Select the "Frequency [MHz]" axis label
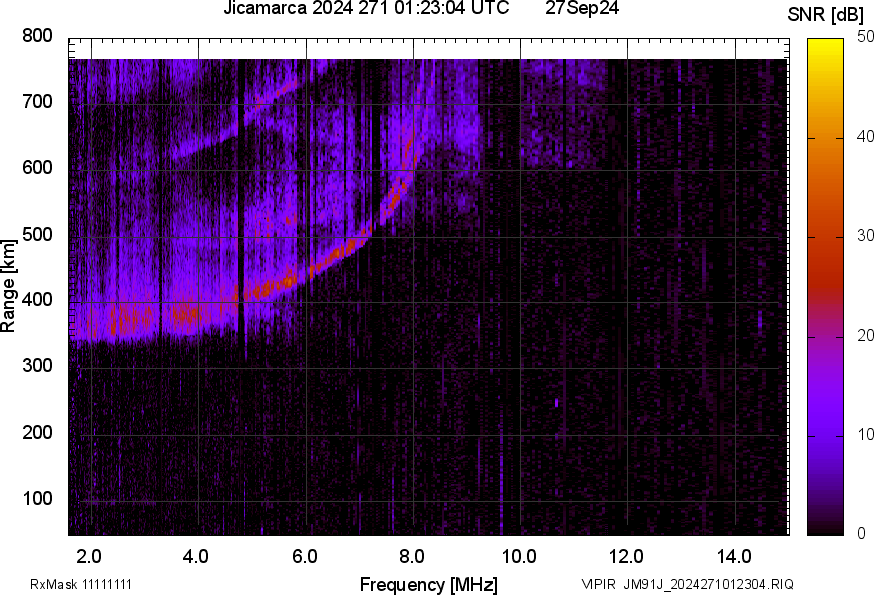This screenshot has width=874, height=595. [x=428, y=584]
